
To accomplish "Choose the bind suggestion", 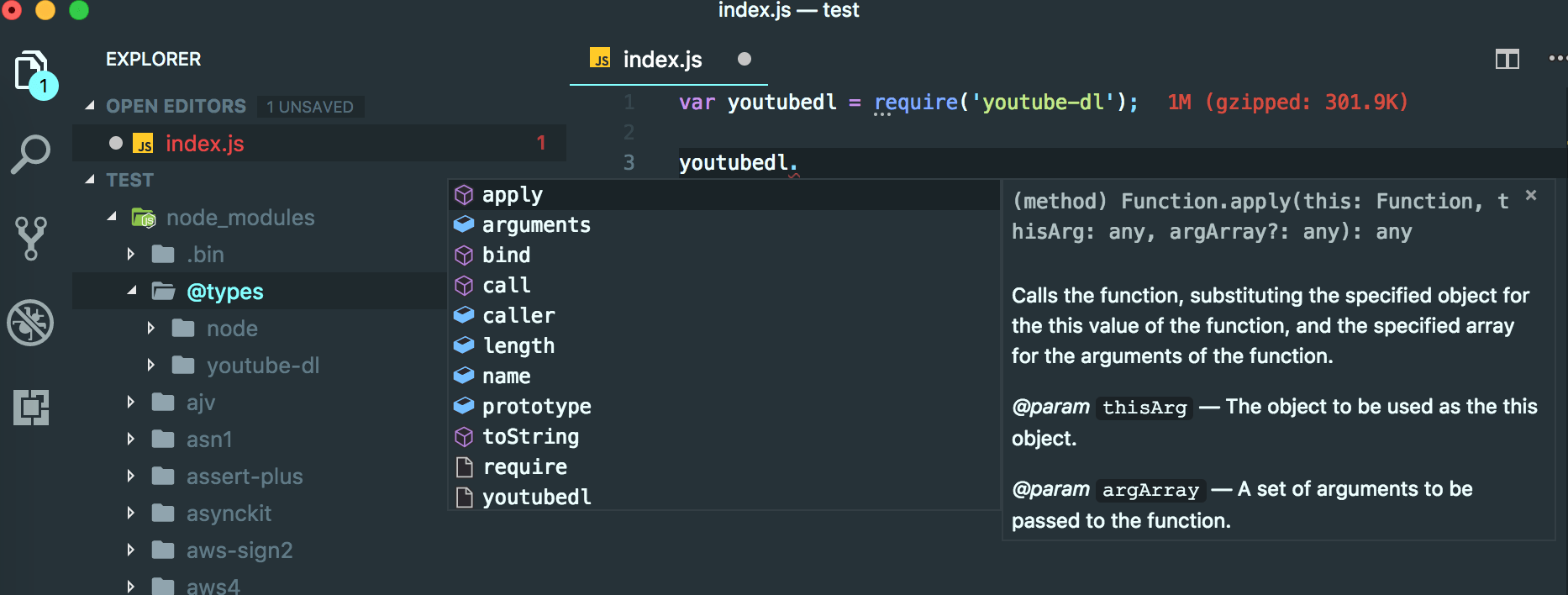I will [x=506, y=255].
